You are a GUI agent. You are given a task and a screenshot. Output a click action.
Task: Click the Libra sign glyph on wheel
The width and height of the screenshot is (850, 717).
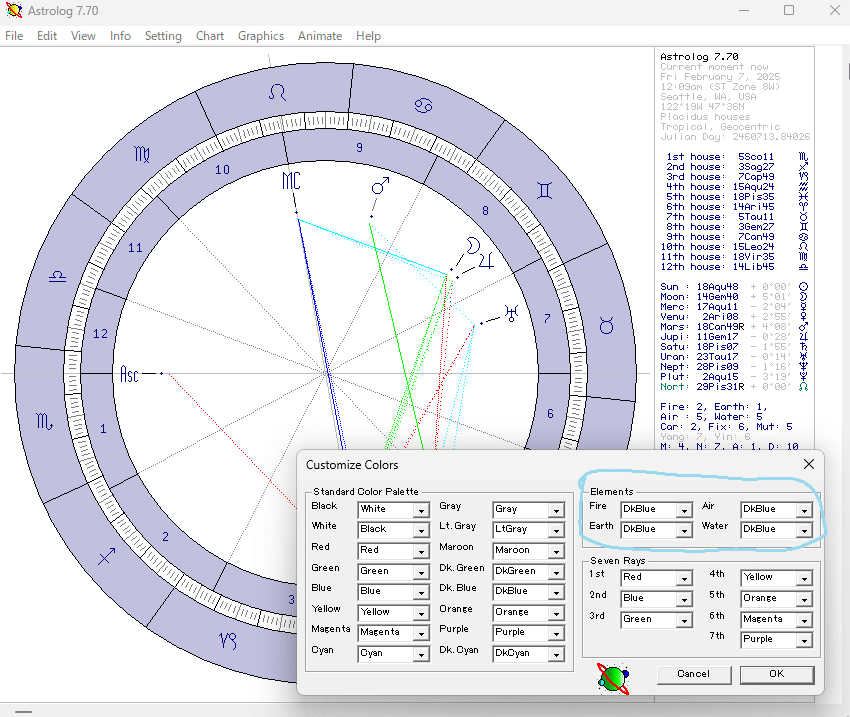coord(57,276)
